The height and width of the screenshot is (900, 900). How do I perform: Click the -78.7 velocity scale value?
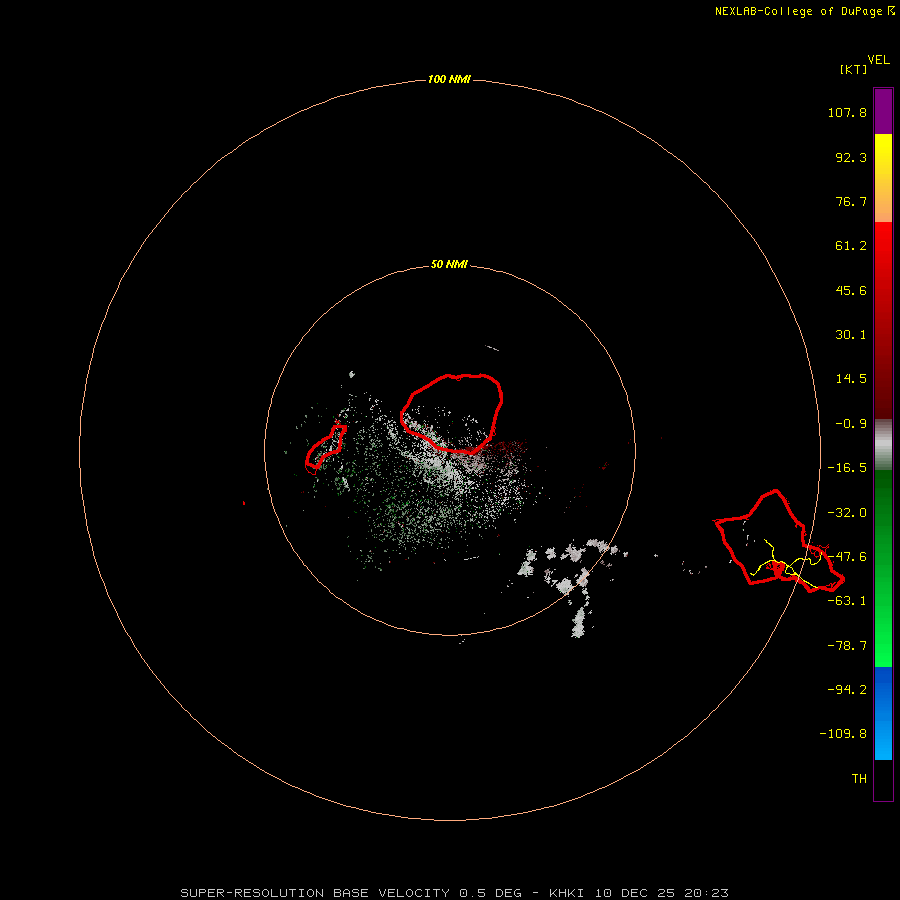(x=847, y=646)
